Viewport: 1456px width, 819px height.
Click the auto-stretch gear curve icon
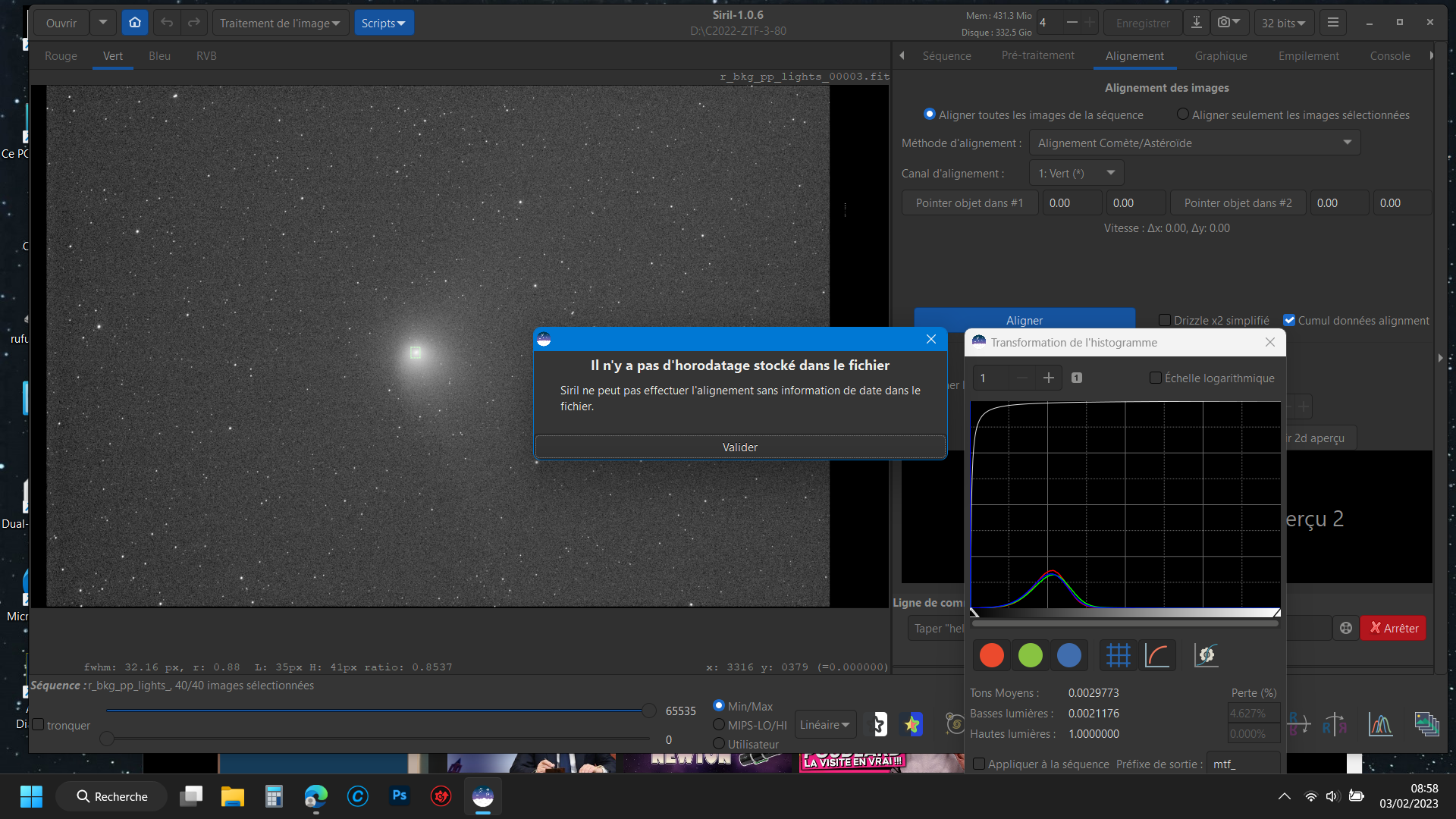[x=1206, y=655]
